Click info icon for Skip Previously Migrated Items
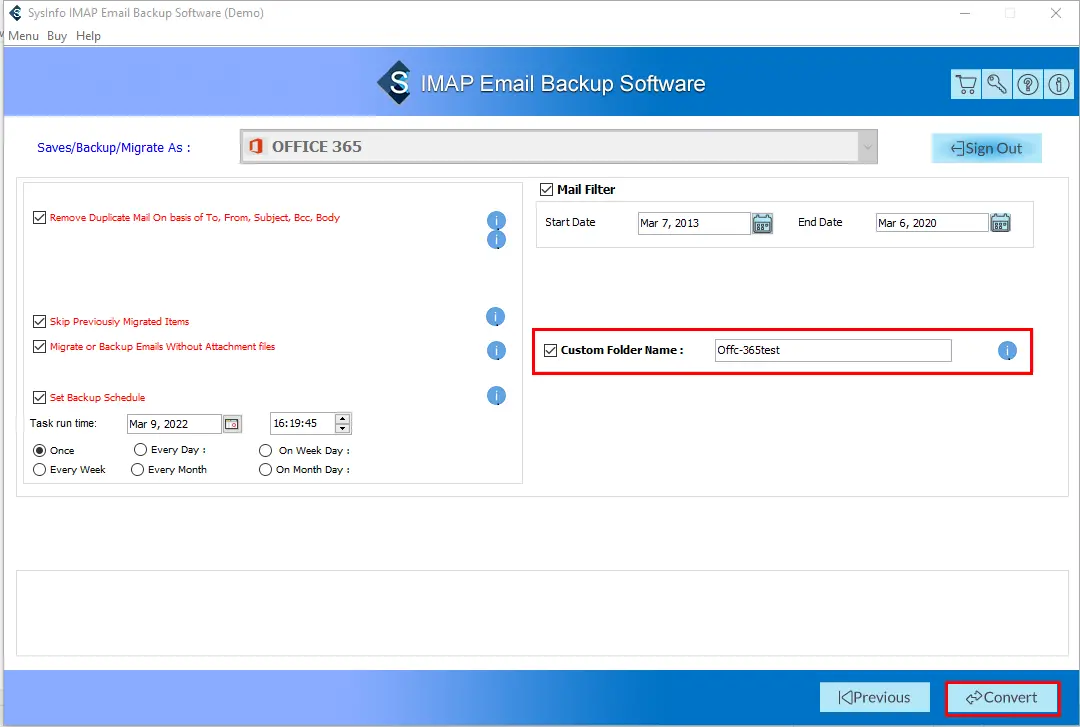This screenshot has height=727, width=1080. pyautogui.click(x=496, y=317)
